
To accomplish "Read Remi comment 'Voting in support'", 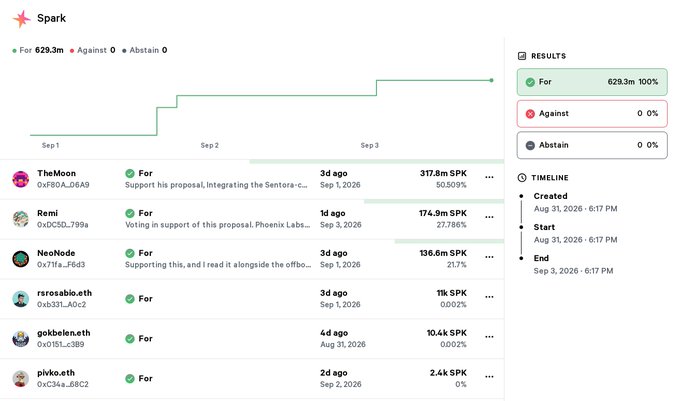I will click(217, 225).
